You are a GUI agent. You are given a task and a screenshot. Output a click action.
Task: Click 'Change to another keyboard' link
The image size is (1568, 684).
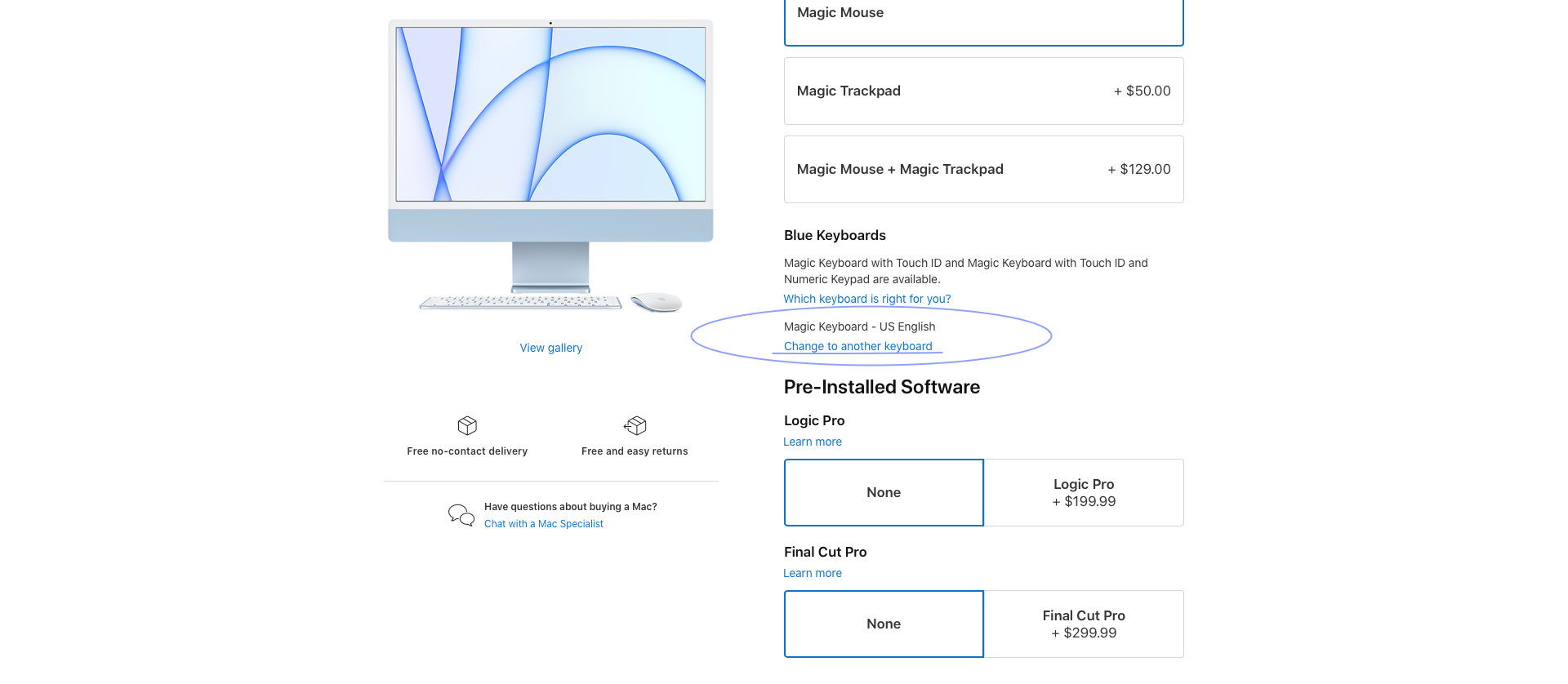pos(858,346)
